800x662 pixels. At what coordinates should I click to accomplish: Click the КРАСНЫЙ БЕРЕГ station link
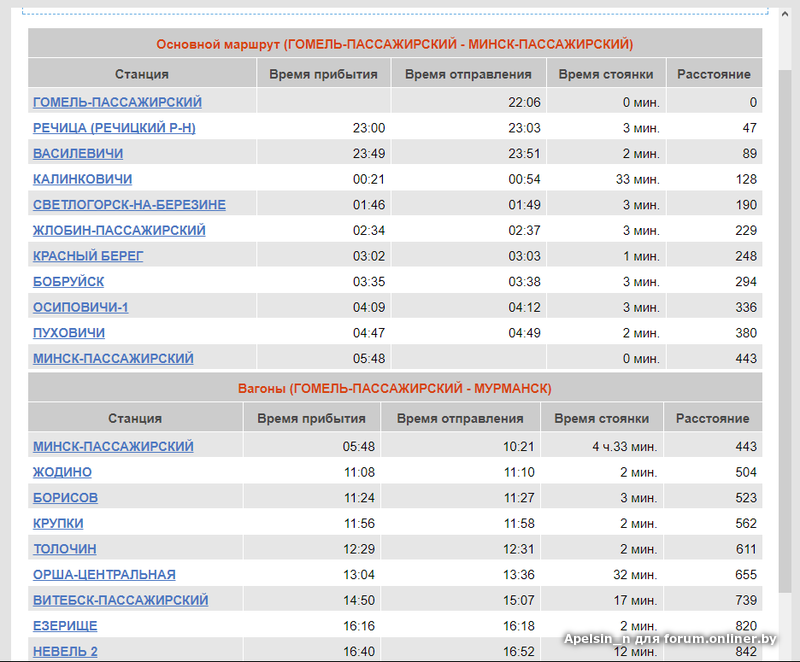88,256
